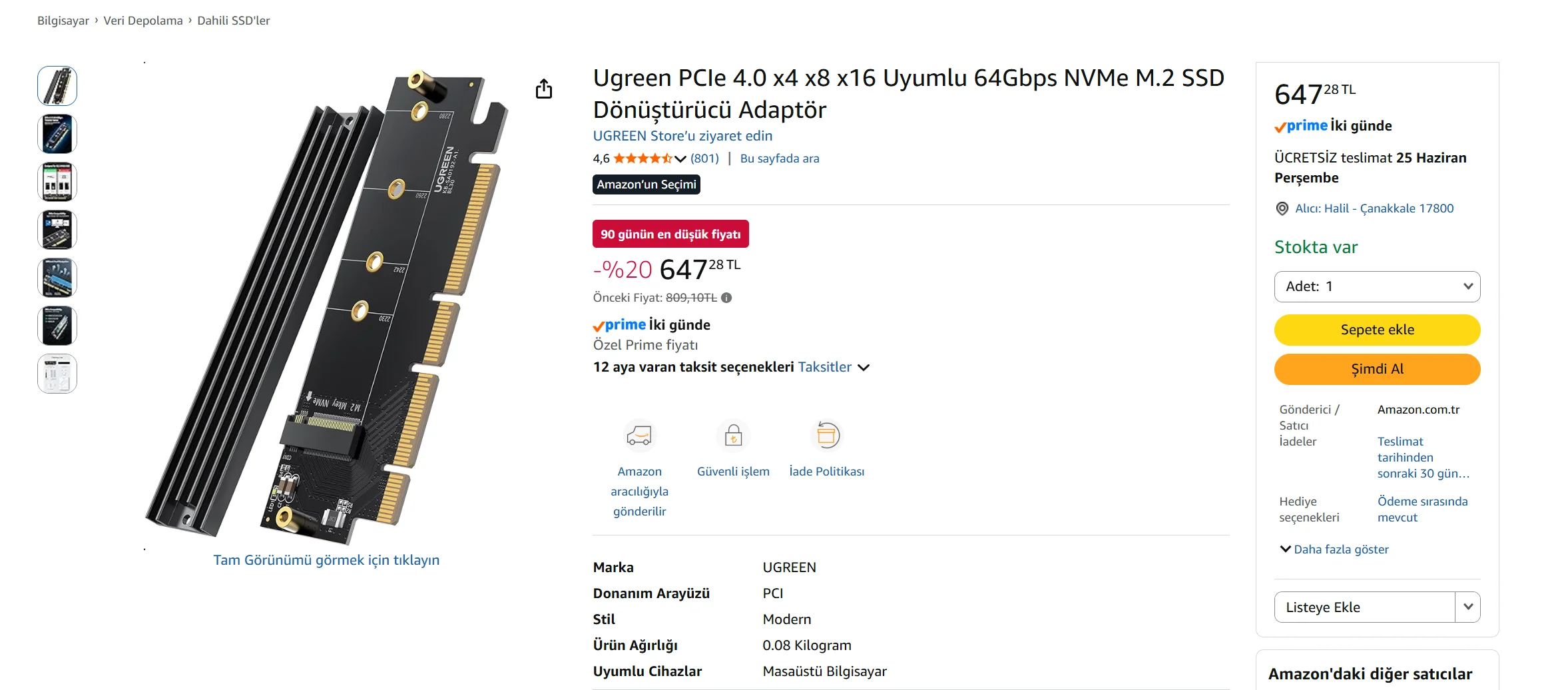
Task: Click the share icon beside product image
Action: tap(544, 89)
